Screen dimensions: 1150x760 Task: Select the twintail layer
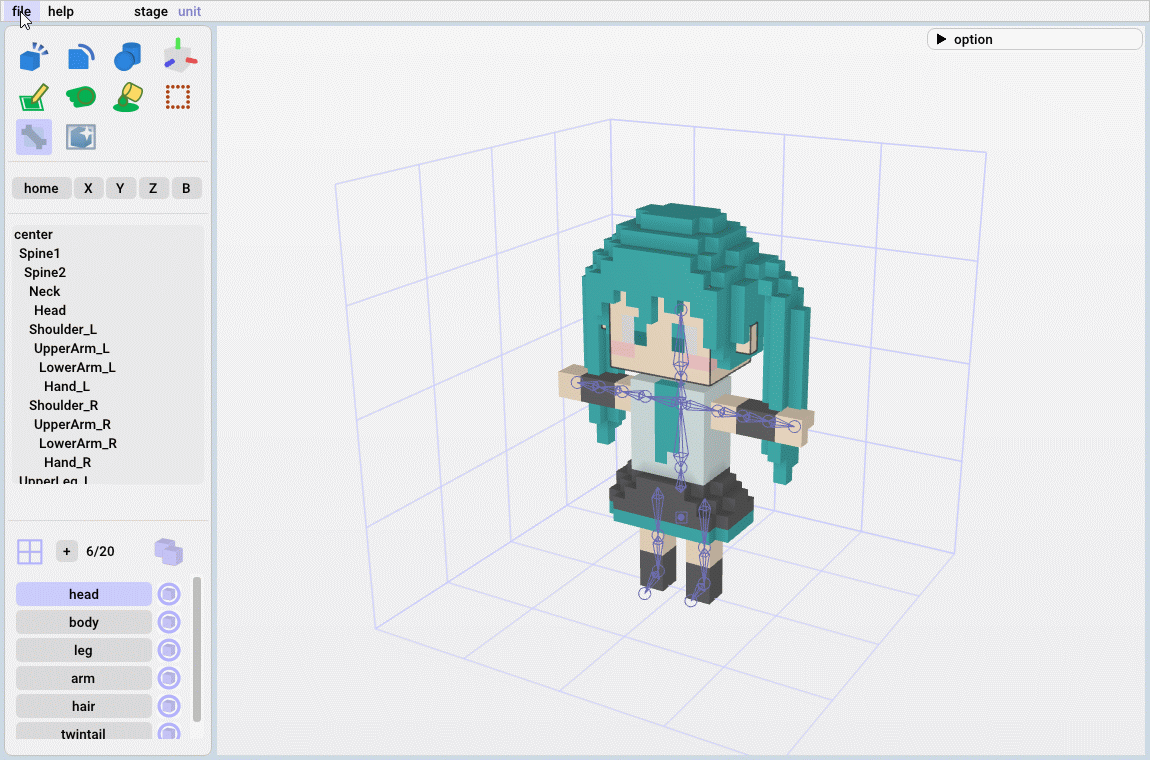tap(84, 731)
